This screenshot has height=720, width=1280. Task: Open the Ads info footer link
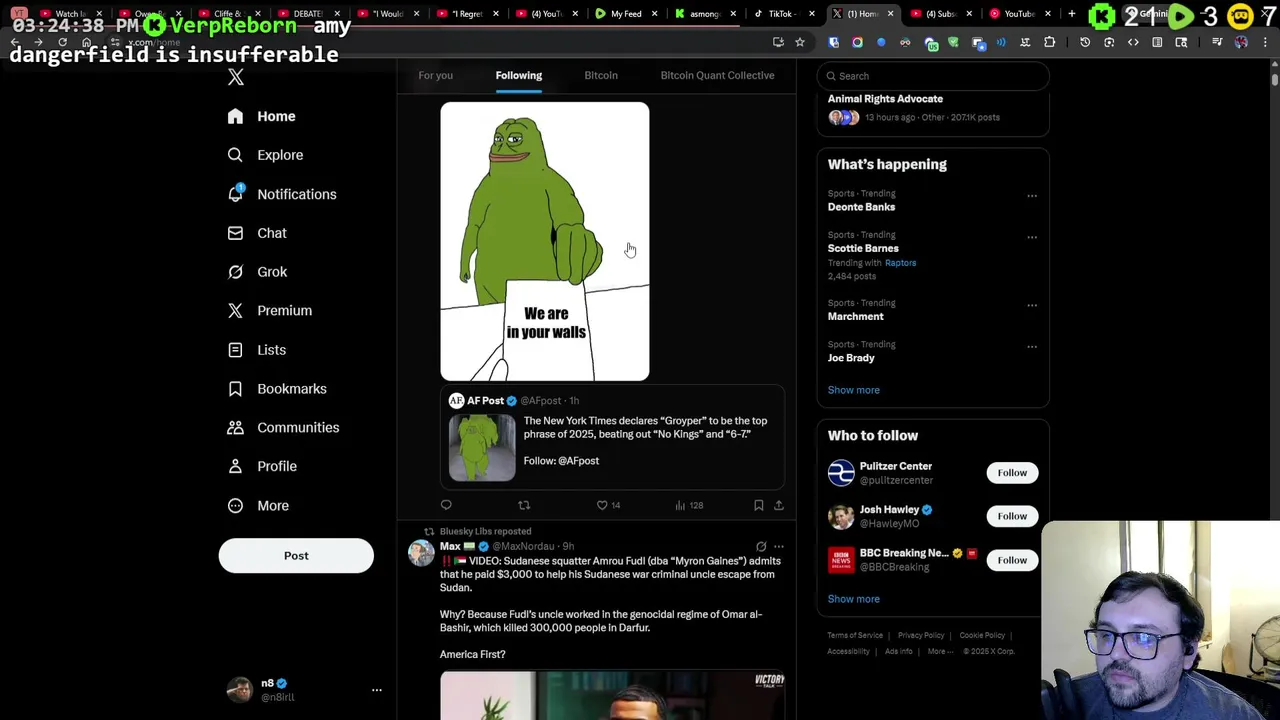pos(898,652)
